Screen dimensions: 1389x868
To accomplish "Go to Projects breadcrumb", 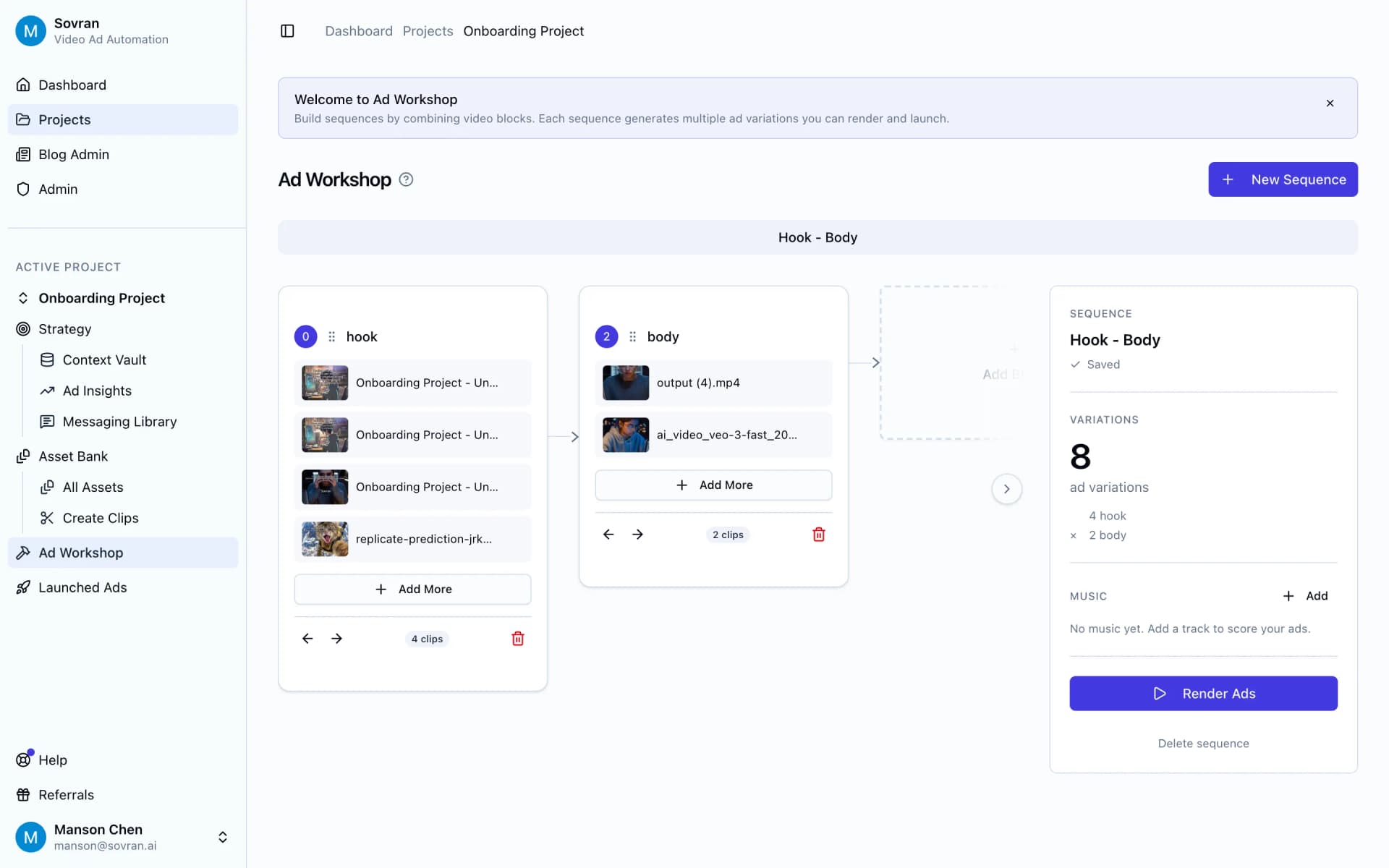I will click(x=428, y=31).
